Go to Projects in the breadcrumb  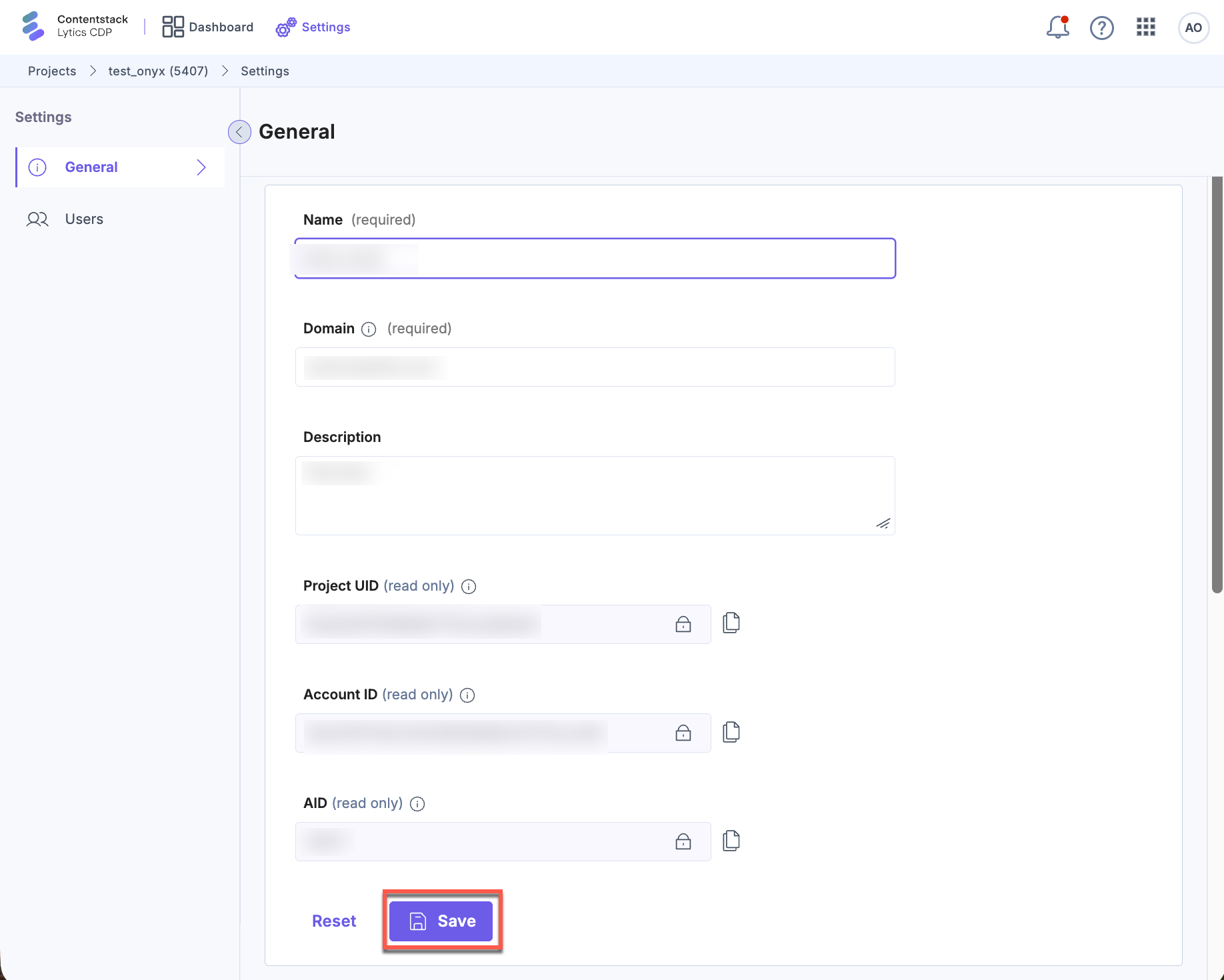tap(52, 71)
